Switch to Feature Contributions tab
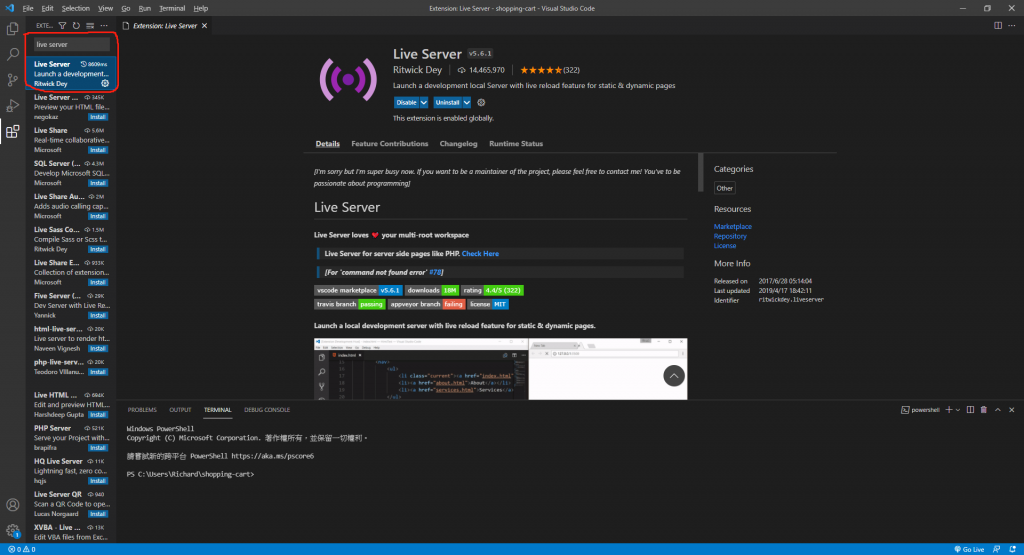Screen dimensions: 1024x555 click(x=390, y=144)
